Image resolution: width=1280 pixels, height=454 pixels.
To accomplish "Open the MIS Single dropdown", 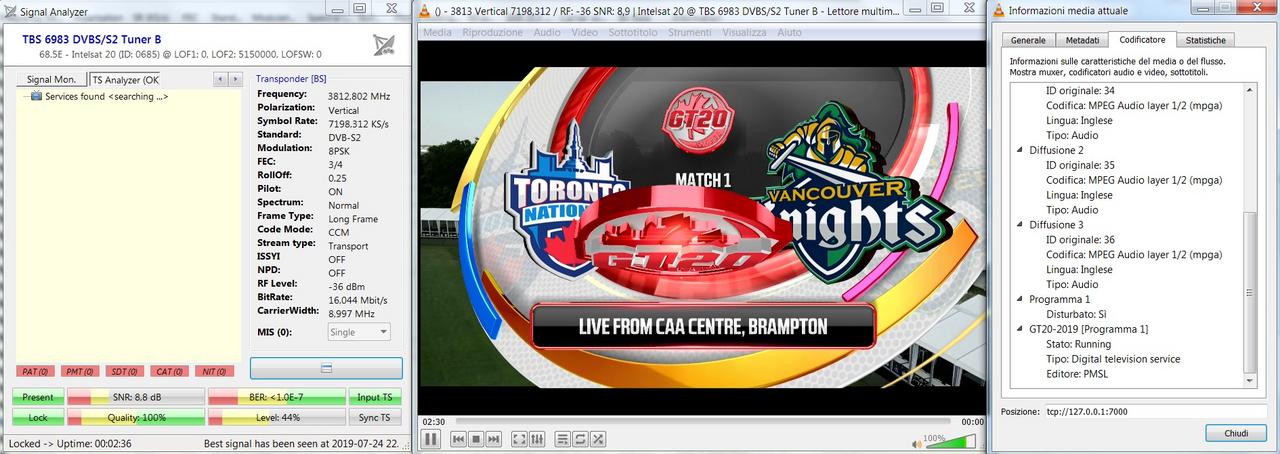I will coord(359,332).
